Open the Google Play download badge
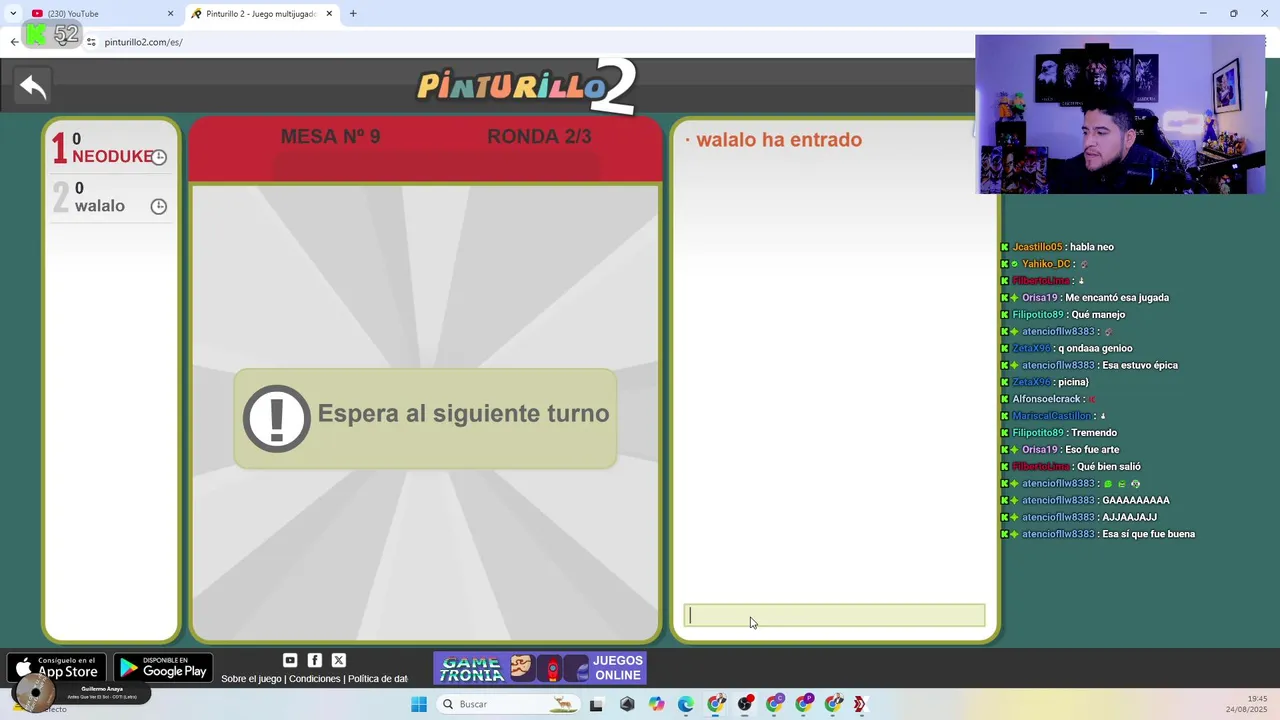Screen dimensions: 1280x720 [x=163, y=667]
